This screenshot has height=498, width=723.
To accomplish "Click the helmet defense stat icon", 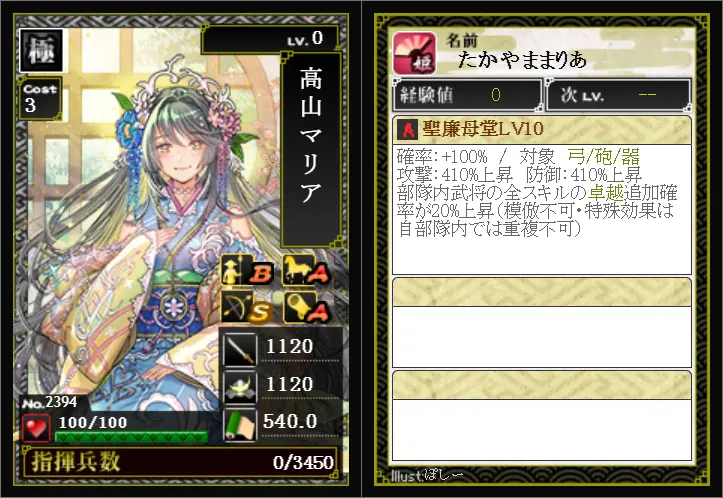I will click(240, 386).
